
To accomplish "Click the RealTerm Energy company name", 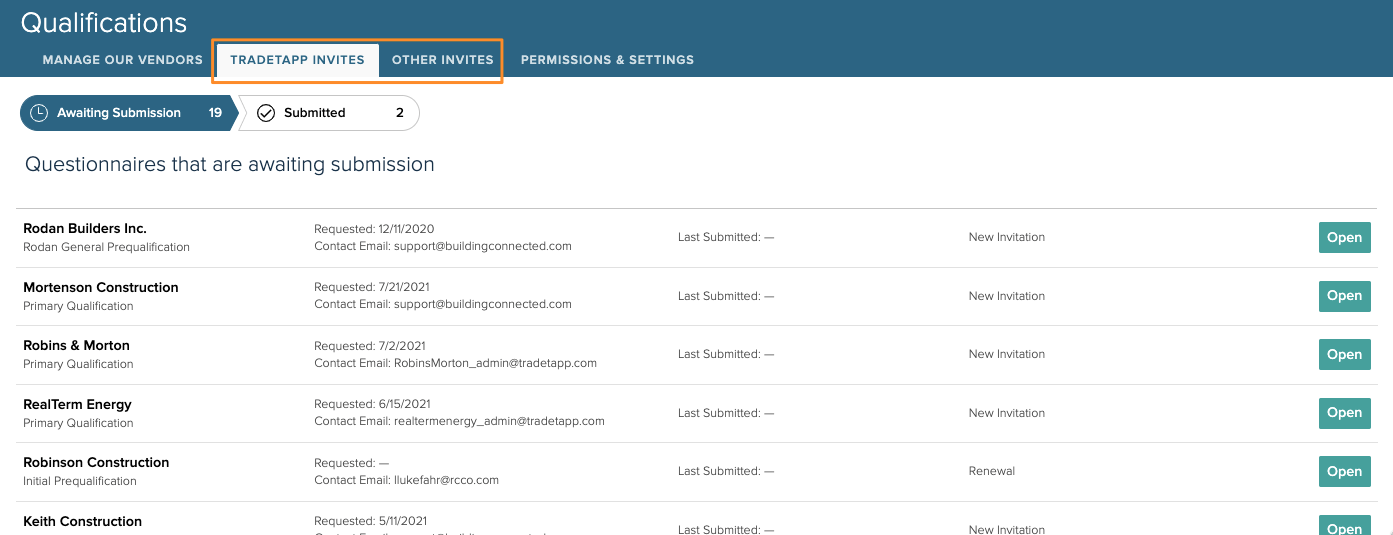I will pyautogui.click(x=78, y=404).
